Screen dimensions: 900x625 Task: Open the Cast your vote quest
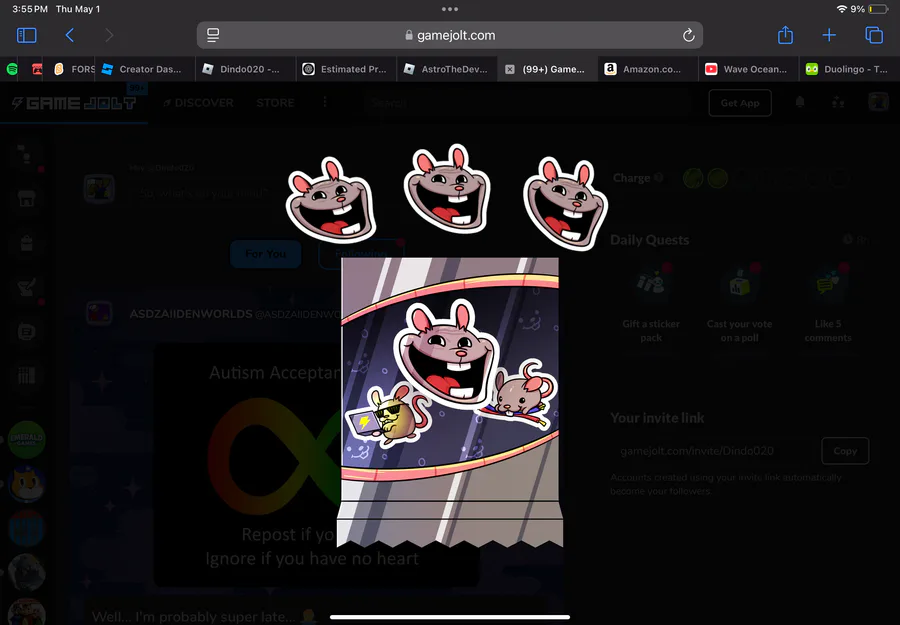(x=739, y=304)
